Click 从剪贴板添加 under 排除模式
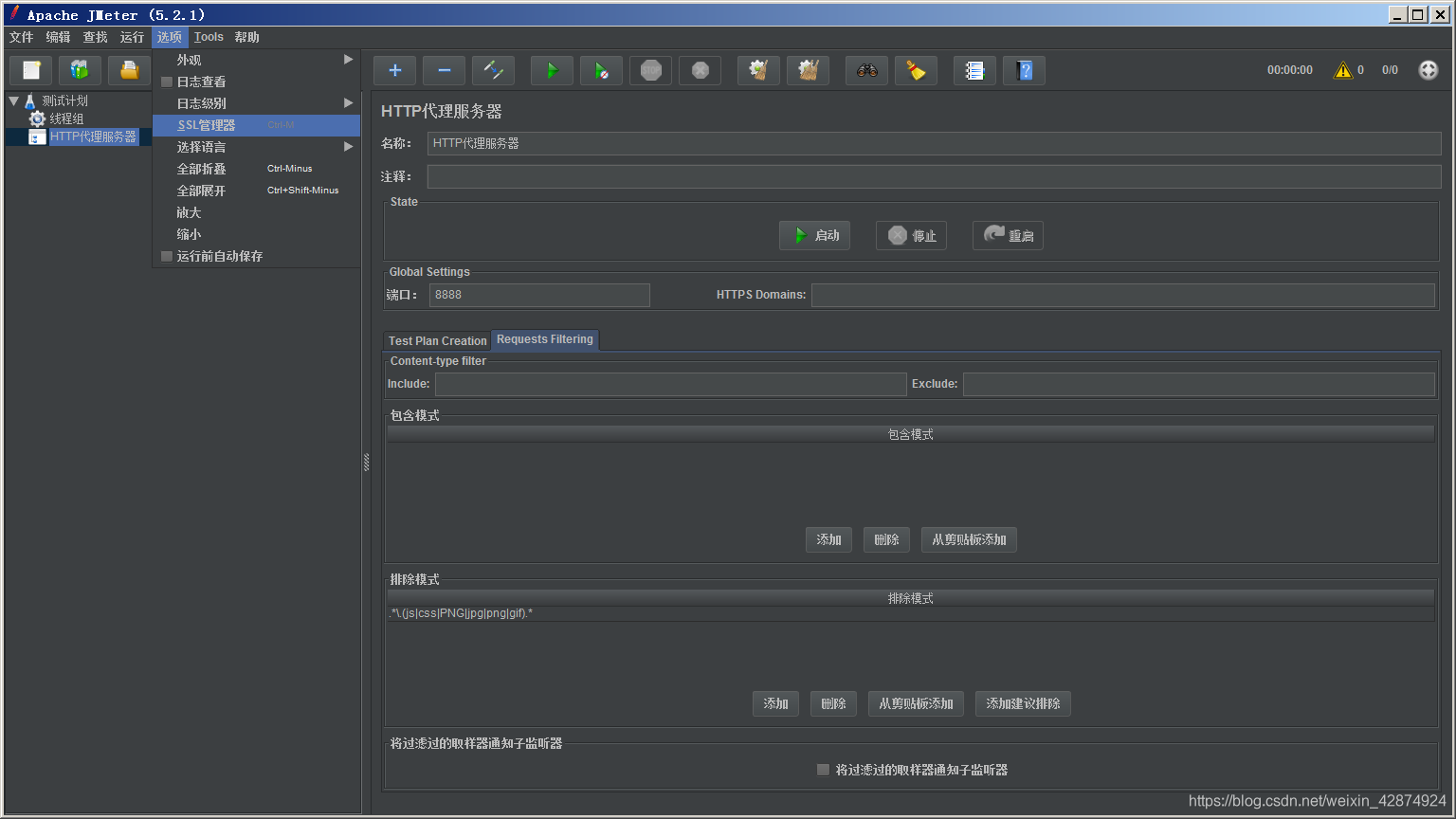The height and width of the screenshot is (819, 1456). [x=916, y=703]
